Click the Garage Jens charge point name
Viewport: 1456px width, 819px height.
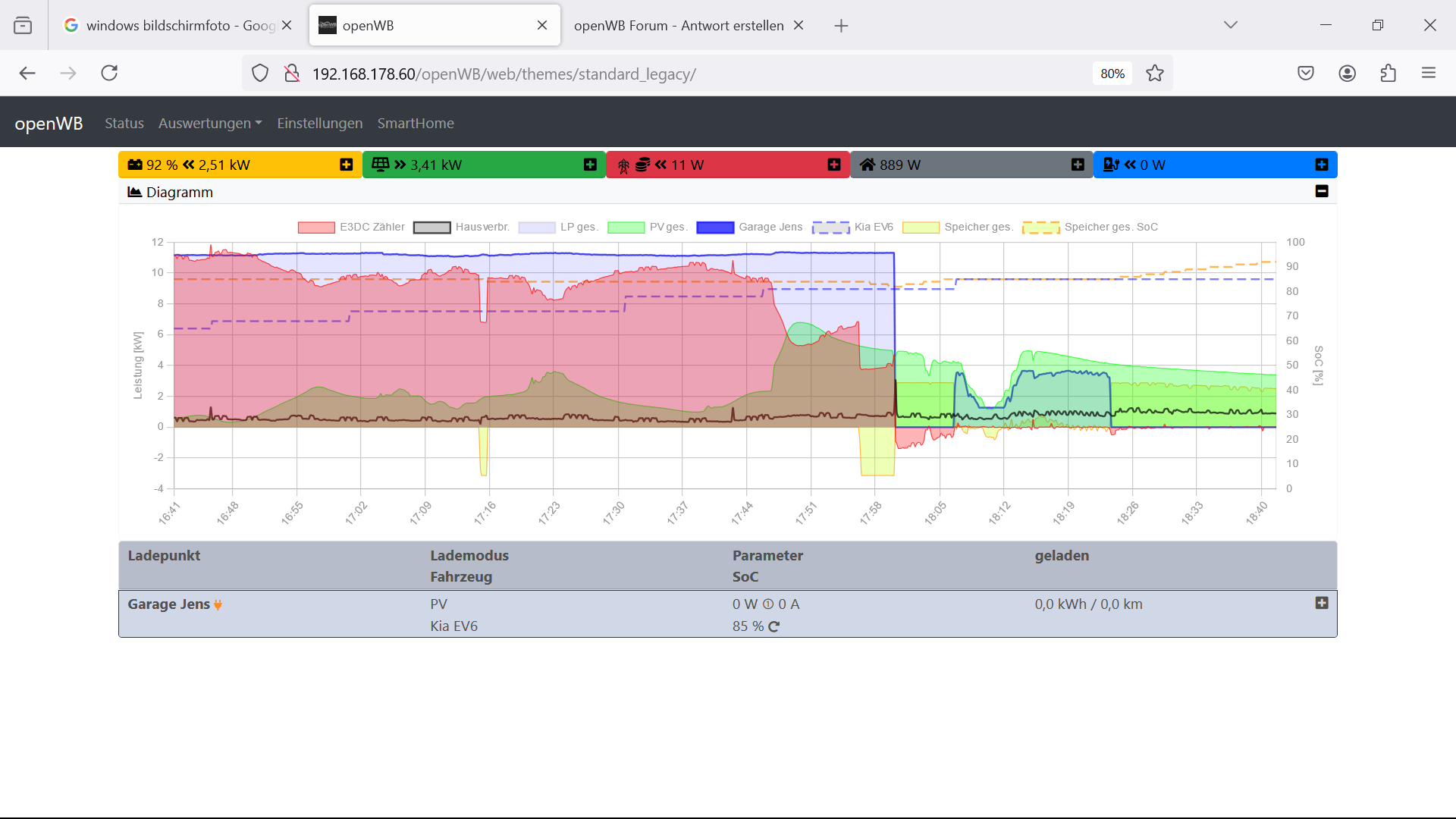tap(168, 604)
